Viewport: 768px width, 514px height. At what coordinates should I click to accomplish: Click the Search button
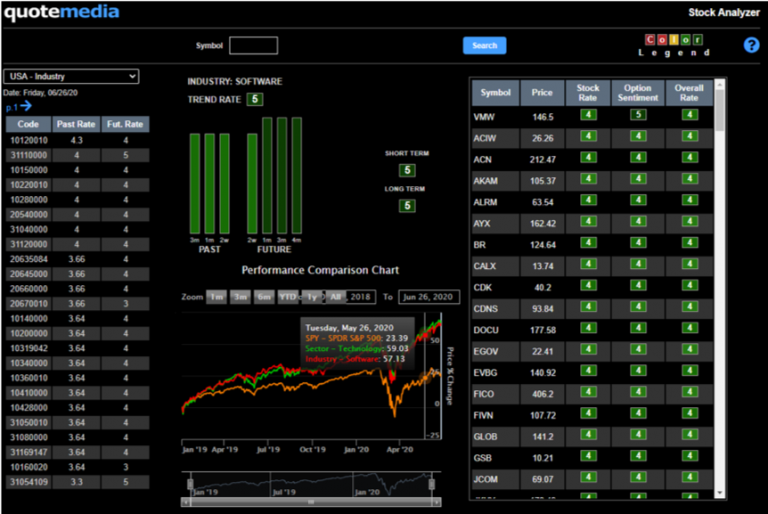[x=484, y=46]
